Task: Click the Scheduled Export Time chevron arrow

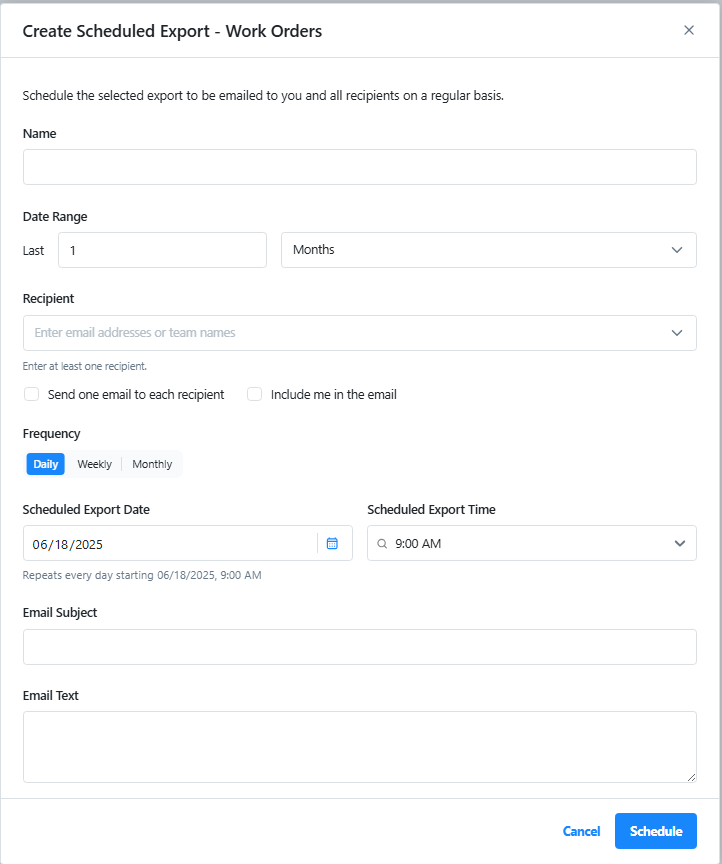Action: click(680, 543)
